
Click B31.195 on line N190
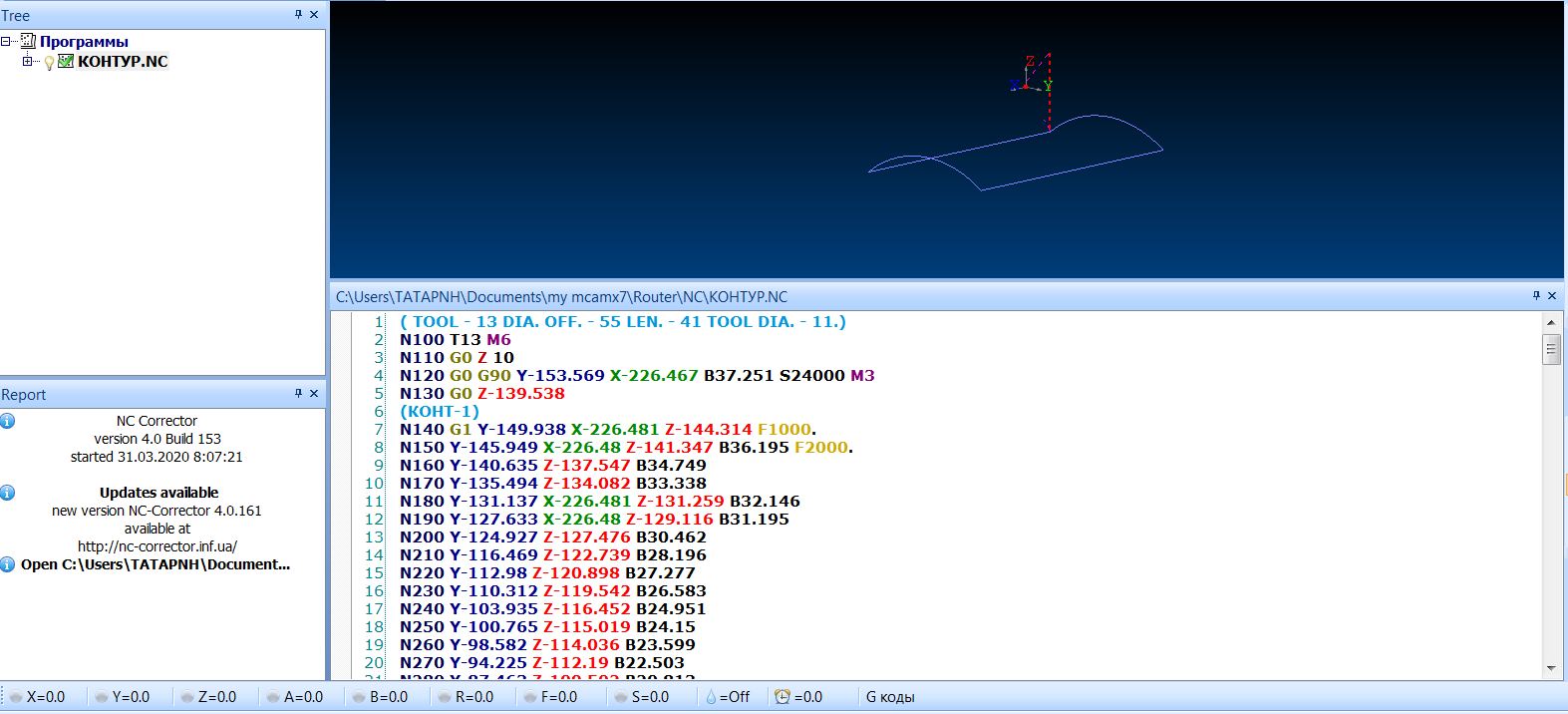click(x=754, y=520)
